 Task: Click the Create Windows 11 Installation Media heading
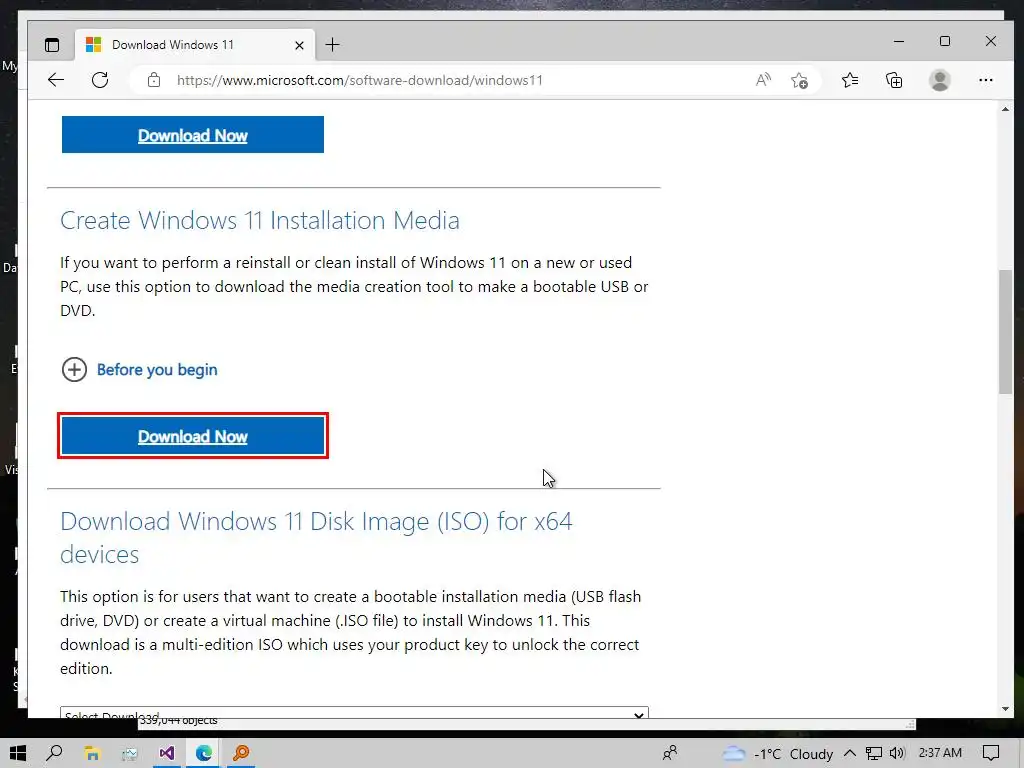click(x=260, y=220)
